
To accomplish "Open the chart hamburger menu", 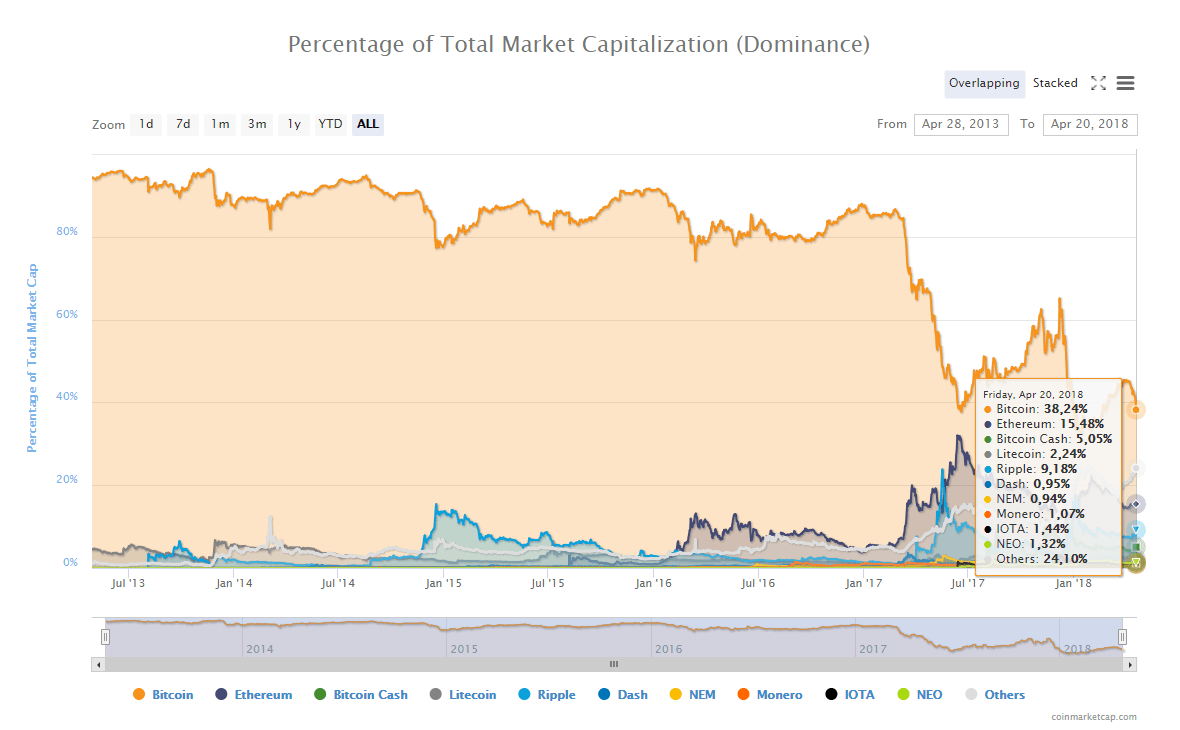I will [x=1125, y=83].
